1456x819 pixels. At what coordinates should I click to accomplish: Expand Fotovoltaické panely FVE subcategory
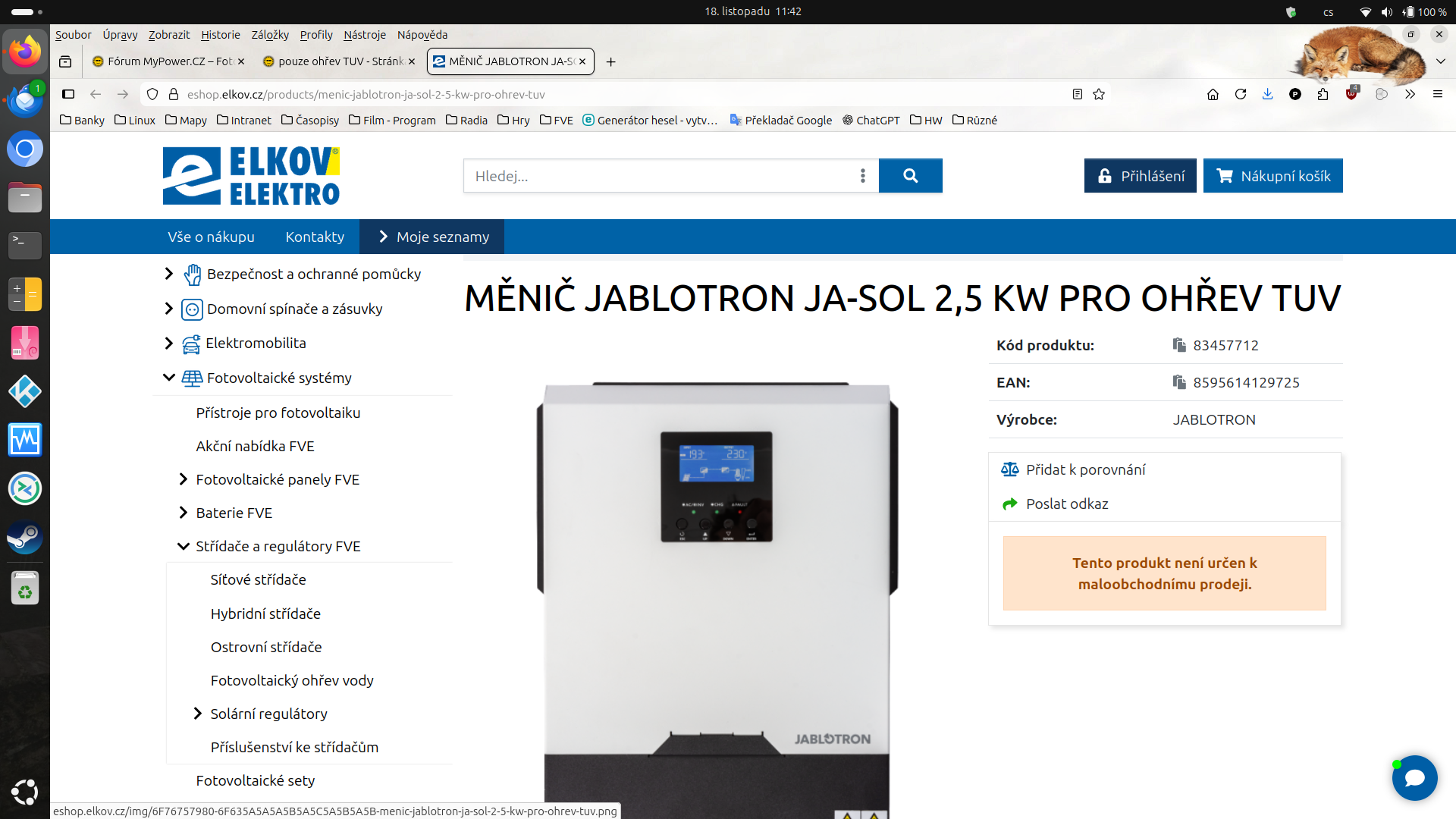pos(183,479)
